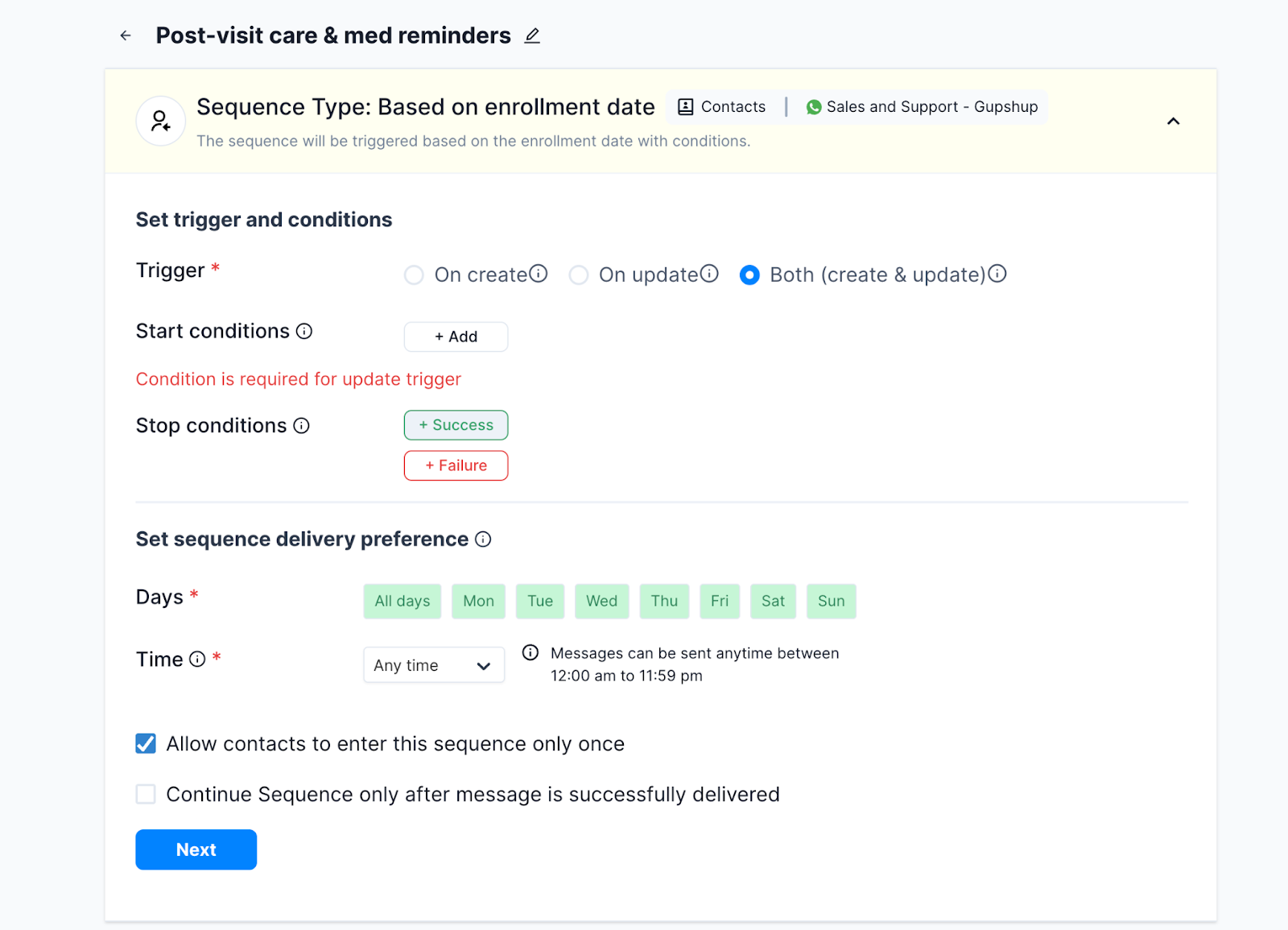
Task: Select the On update trigger option
Action: [x=578, y=275]
